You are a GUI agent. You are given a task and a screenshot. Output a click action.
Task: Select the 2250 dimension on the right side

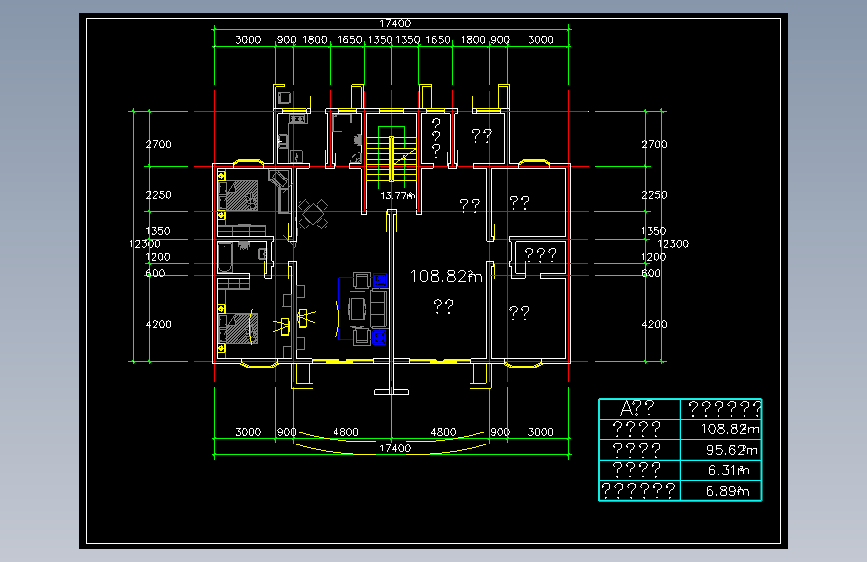click(654, 195)
